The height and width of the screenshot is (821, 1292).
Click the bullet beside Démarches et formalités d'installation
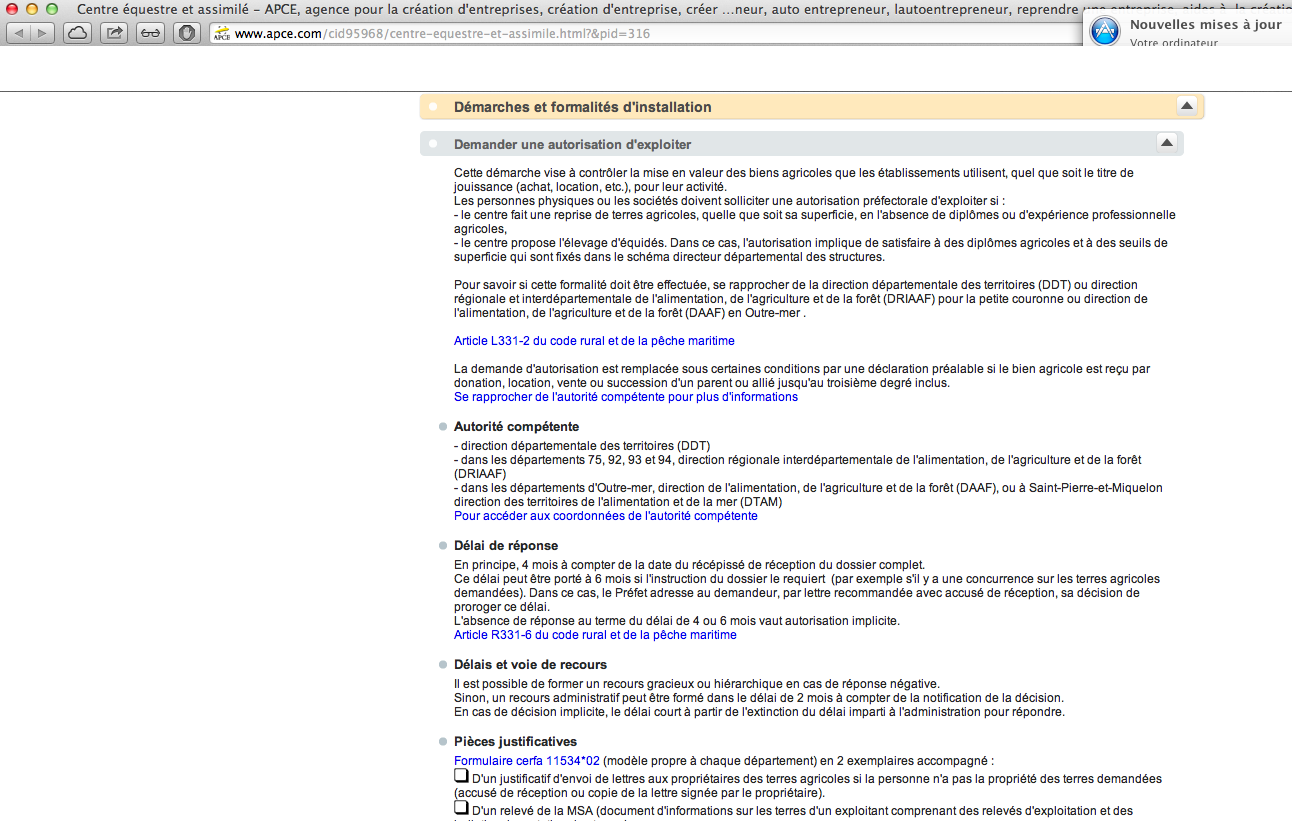click(x=433, y=106)
